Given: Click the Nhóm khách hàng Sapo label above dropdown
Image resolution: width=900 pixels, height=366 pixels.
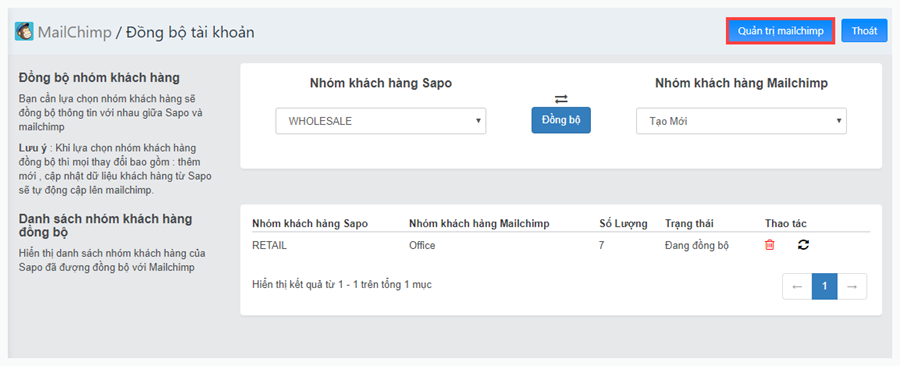Looking at the screenshot, I should 381,83.
